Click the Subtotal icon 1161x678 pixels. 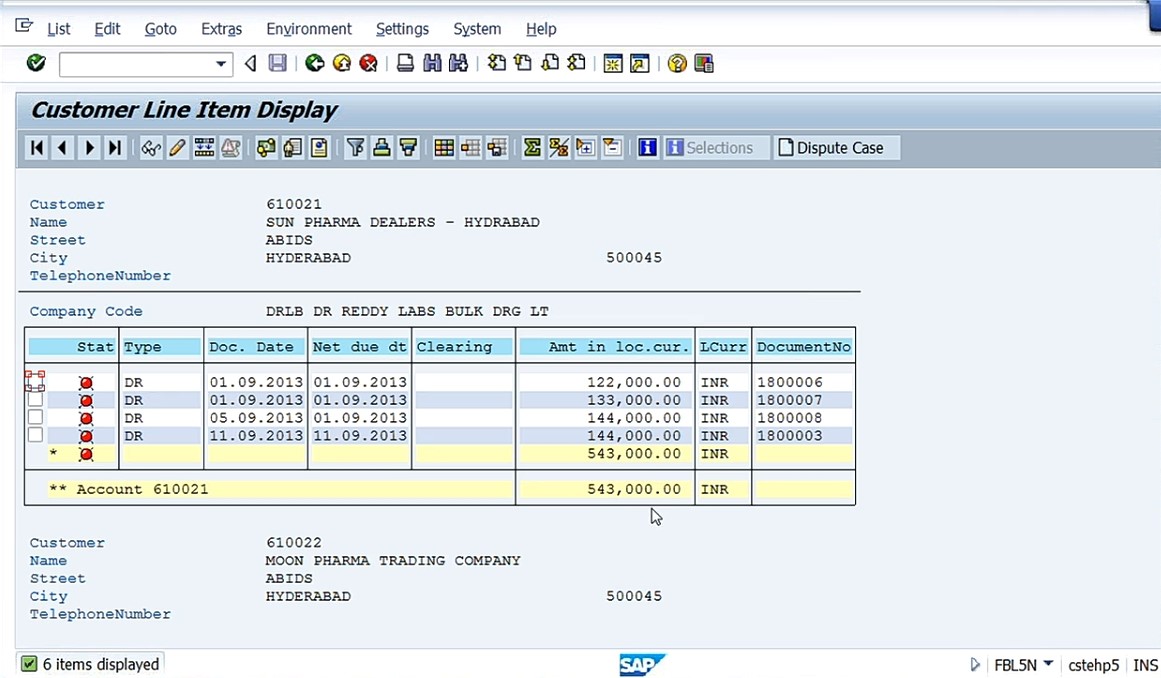click(559, 147)
